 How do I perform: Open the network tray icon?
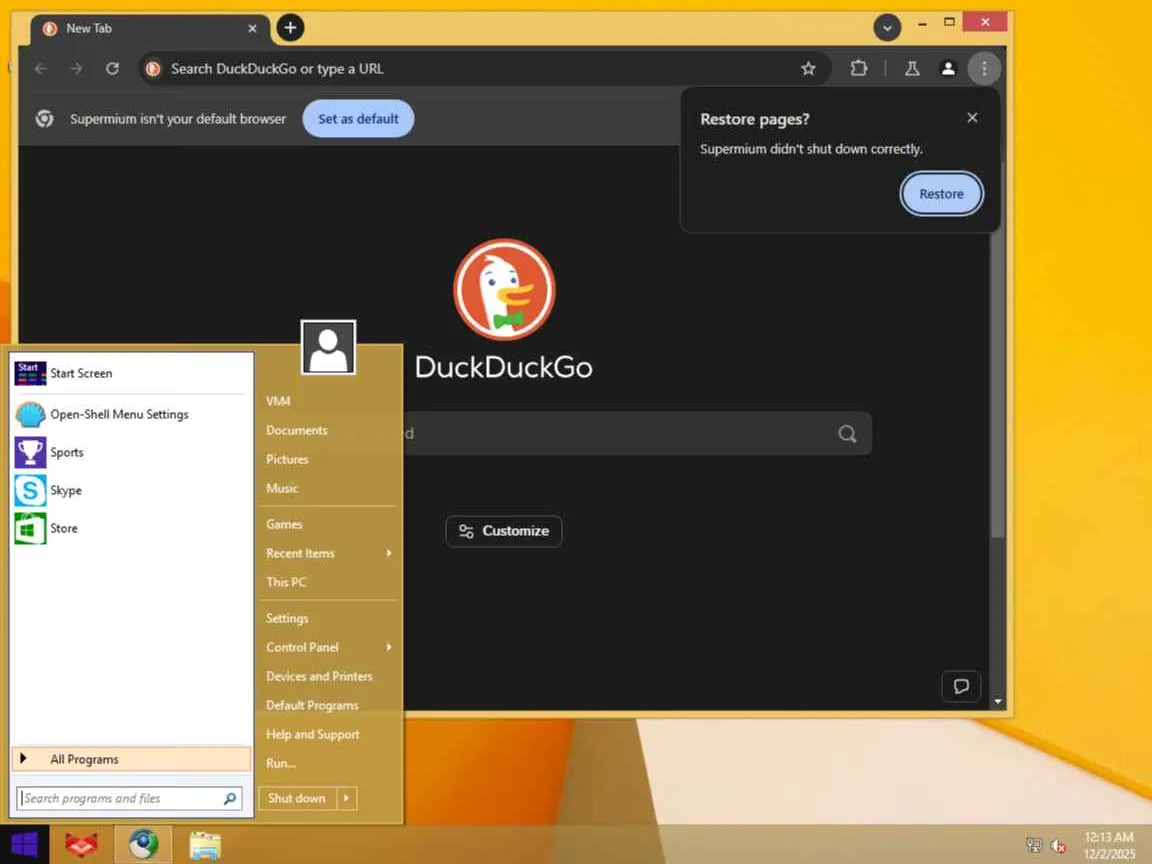1034,846
